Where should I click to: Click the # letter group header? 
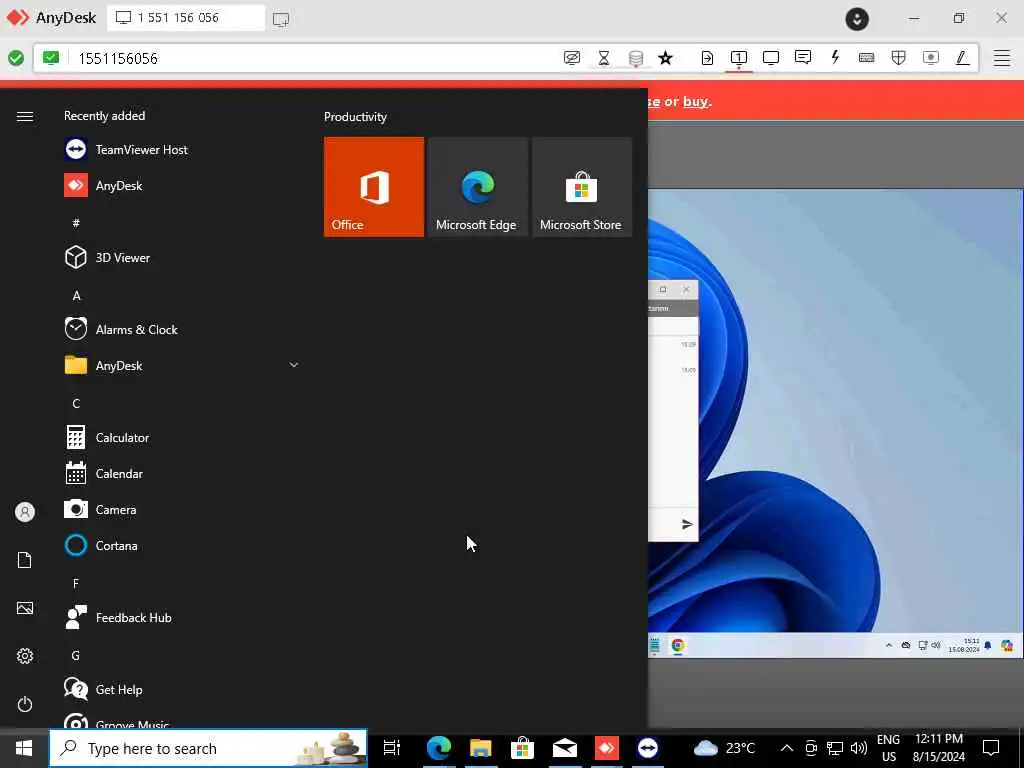76,223
